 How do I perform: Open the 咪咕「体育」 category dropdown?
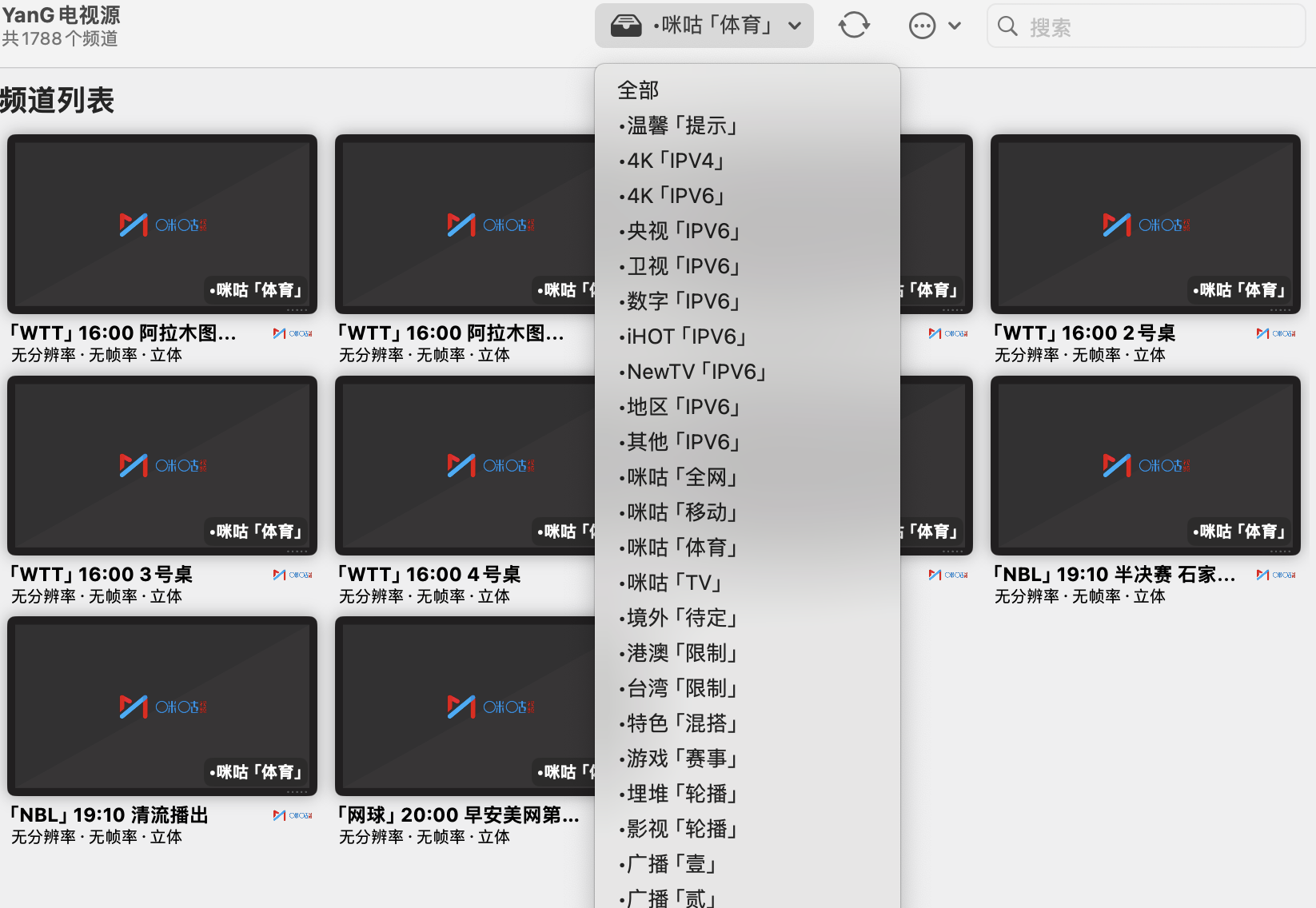(x=704, y=26)
